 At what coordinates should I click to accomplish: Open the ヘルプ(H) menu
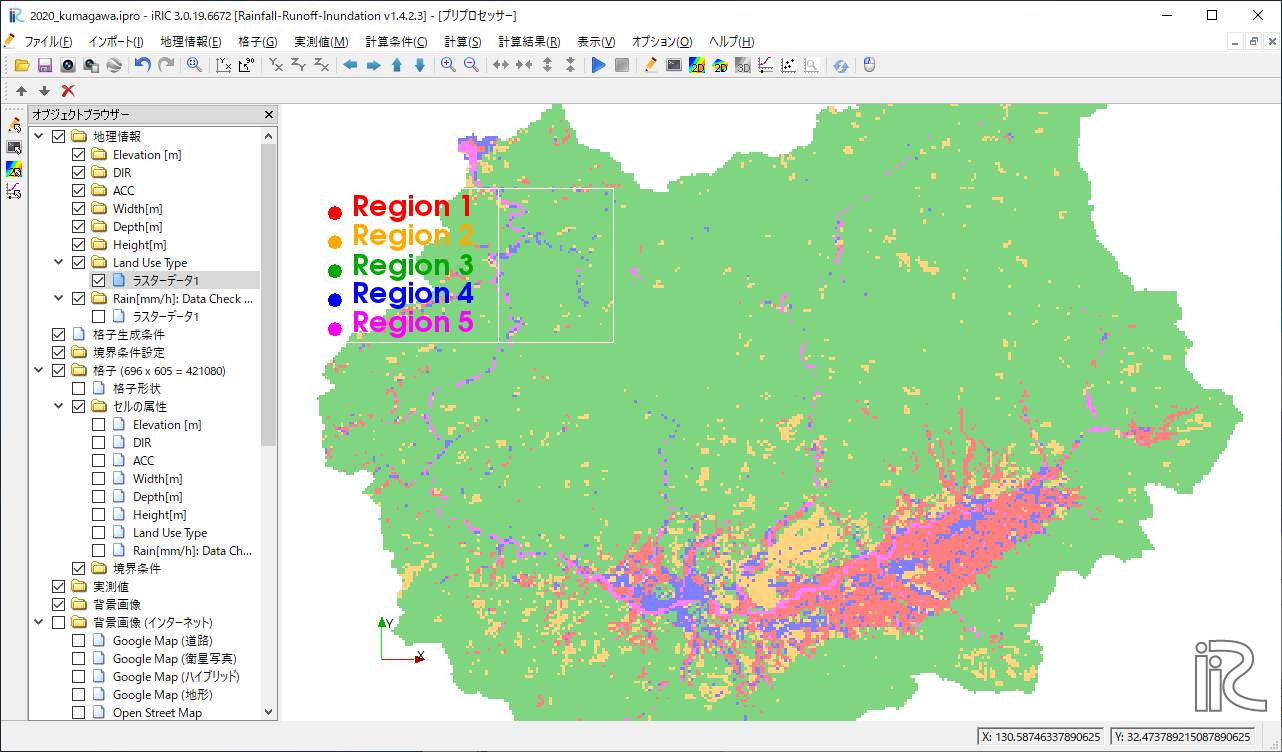[731, 41]
